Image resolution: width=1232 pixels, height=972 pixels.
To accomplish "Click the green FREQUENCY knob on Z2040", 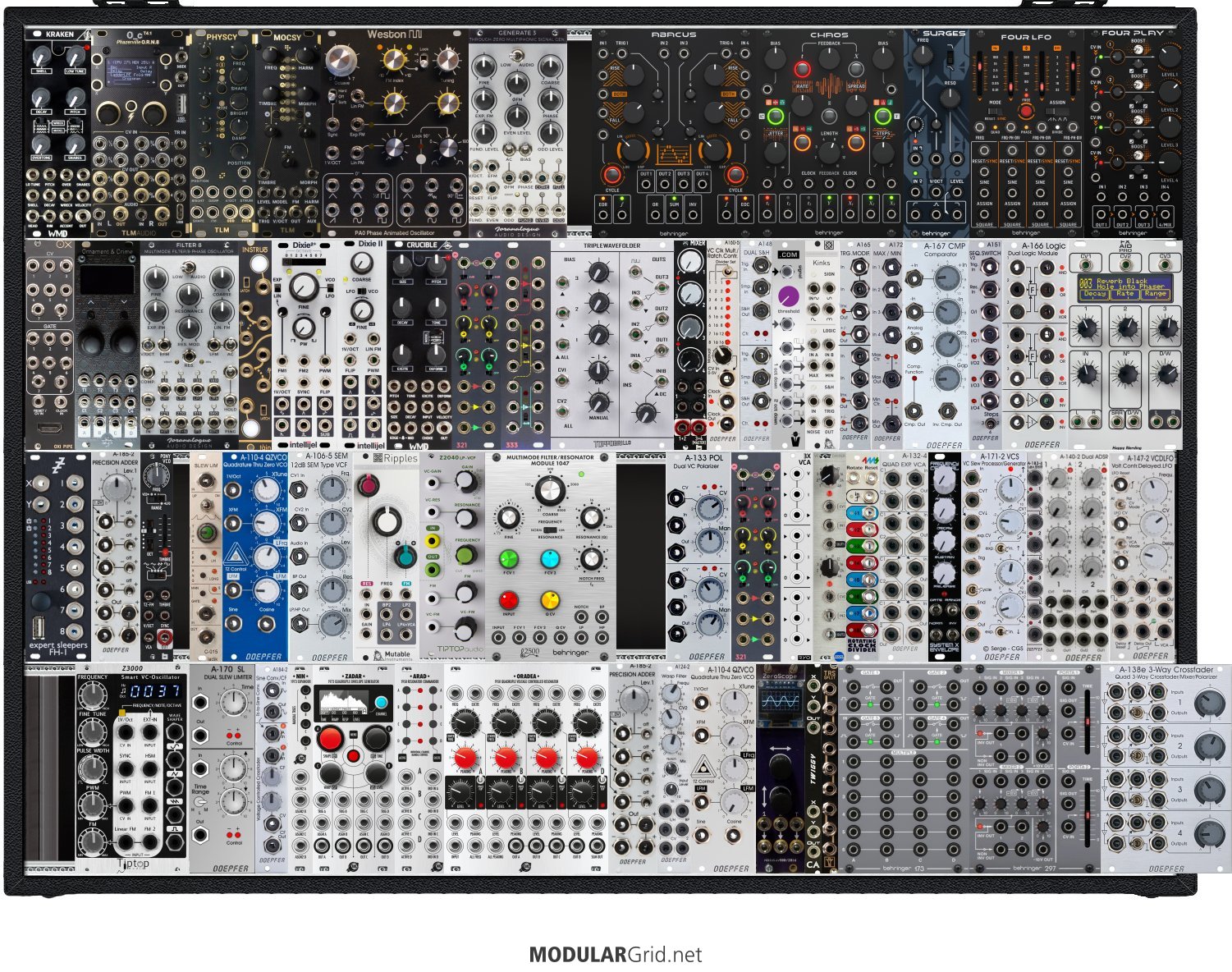I will point(465,555).
